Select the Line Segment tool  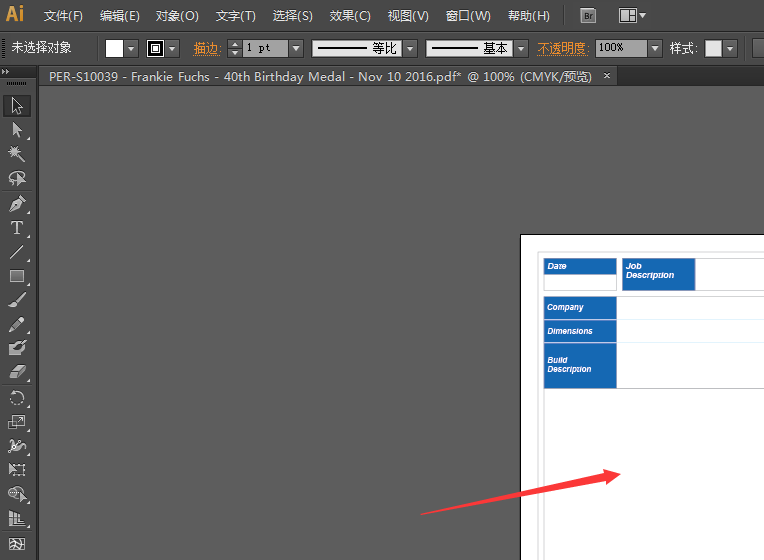(x=17, y=252)
